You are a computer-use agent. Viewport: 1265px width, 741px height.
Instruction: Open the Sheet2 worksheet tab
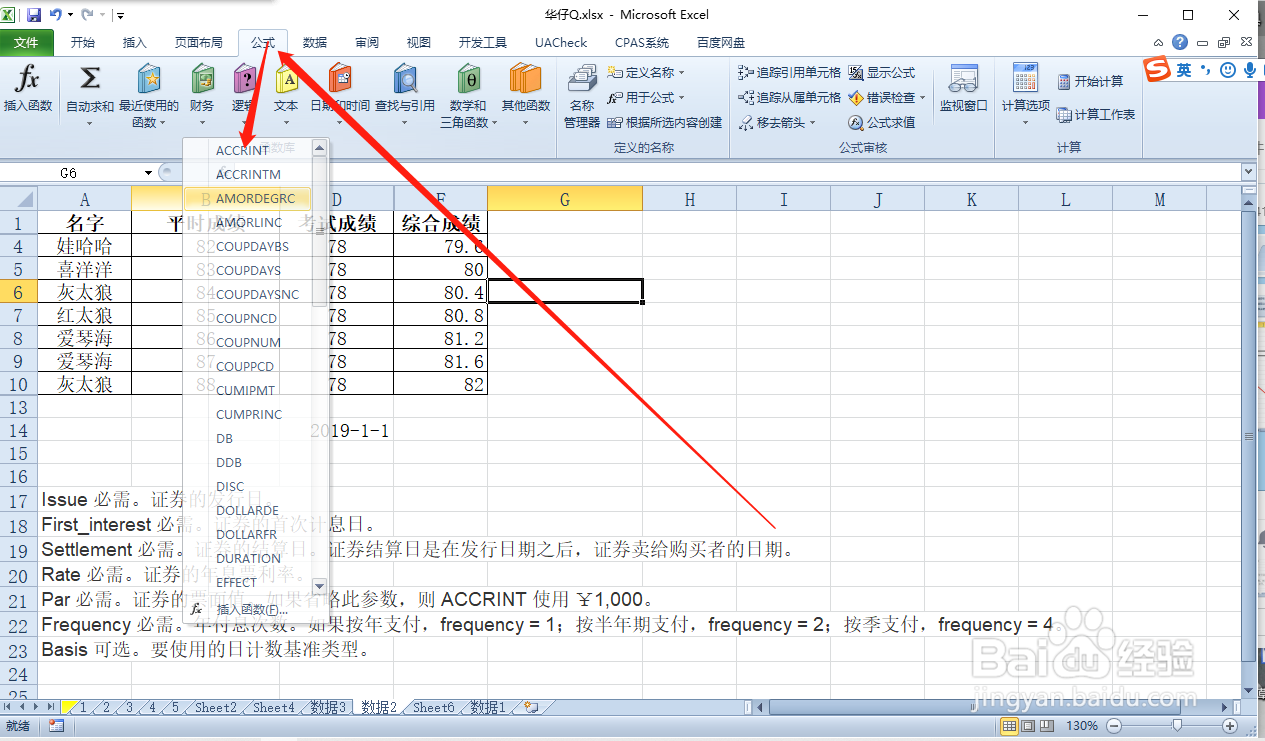(216, 708)
